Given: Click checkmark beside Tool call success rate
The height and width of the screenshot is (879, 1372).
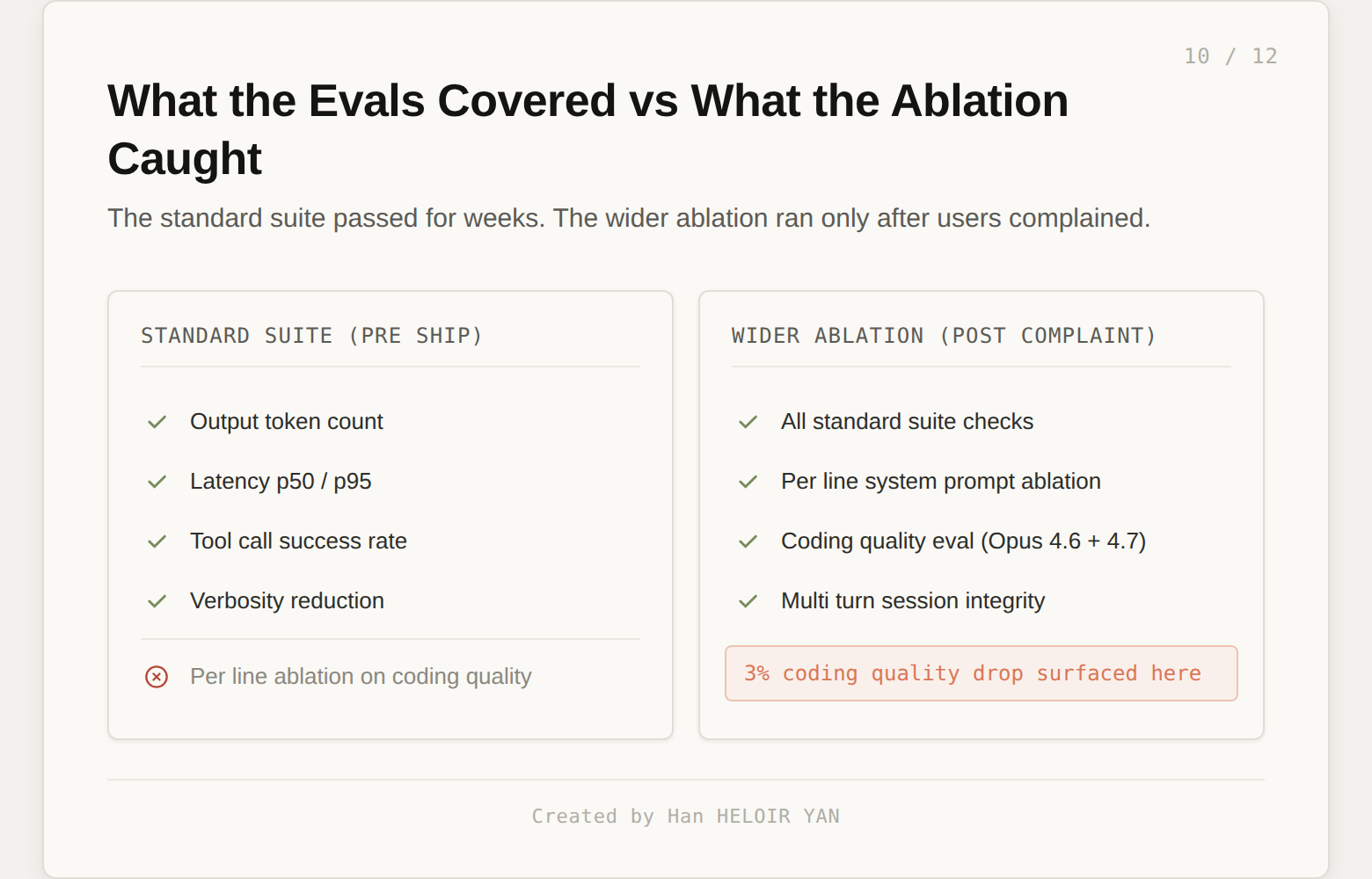Looking at the screenshot, I should (157, 541).
